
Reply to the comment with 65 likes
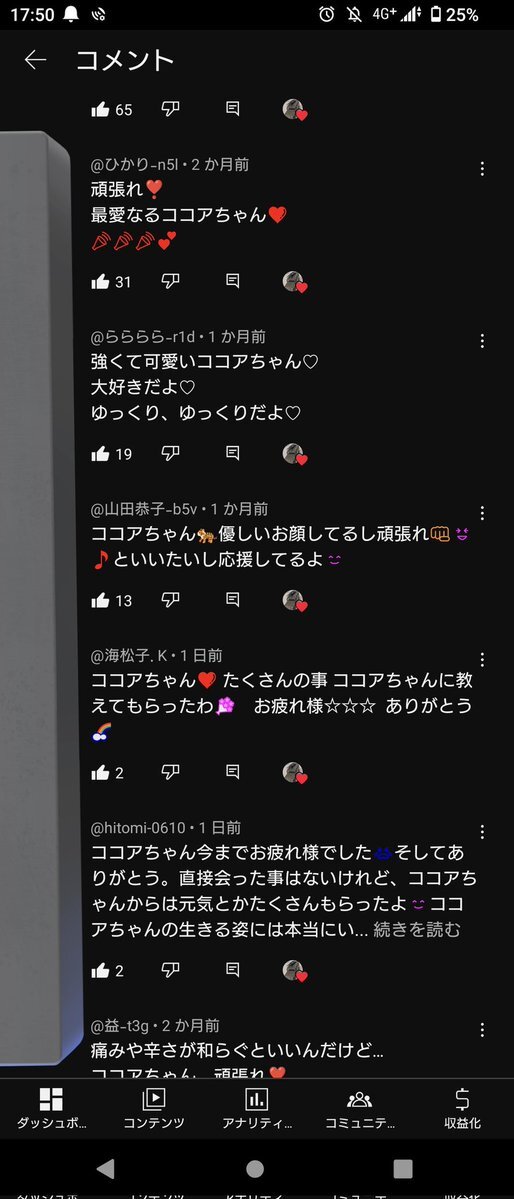233,109
